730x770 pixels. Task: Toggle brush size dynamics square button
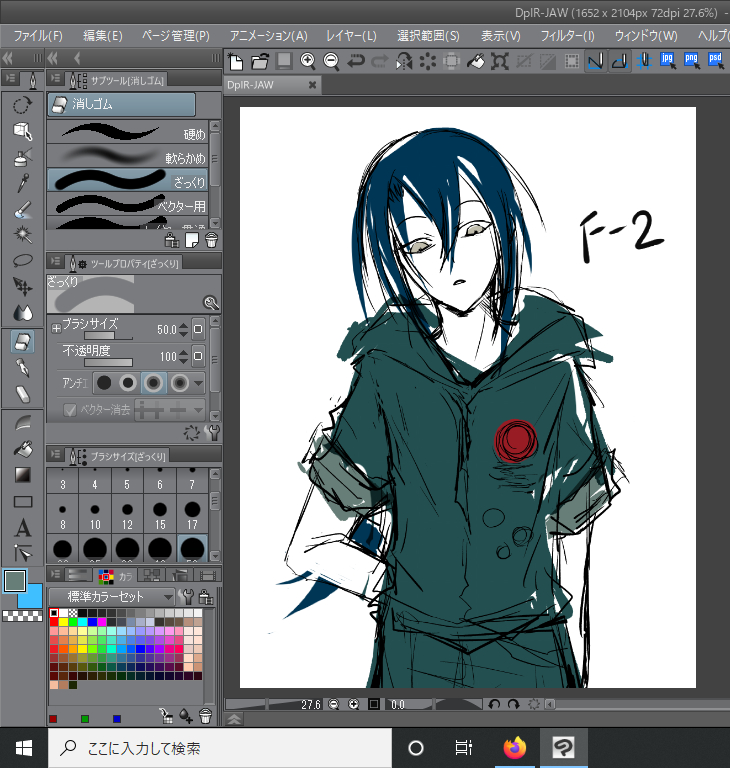(x=198, y=329)
